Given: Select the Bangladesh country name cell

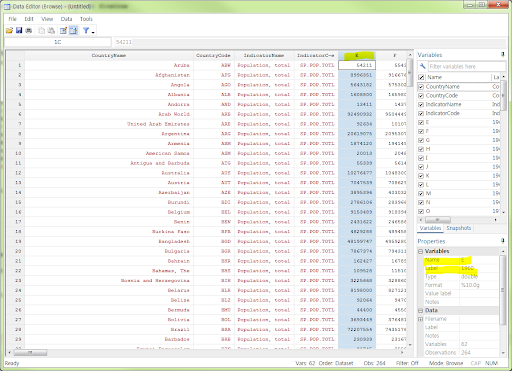Looking at the screenshot, I should 109,241.
